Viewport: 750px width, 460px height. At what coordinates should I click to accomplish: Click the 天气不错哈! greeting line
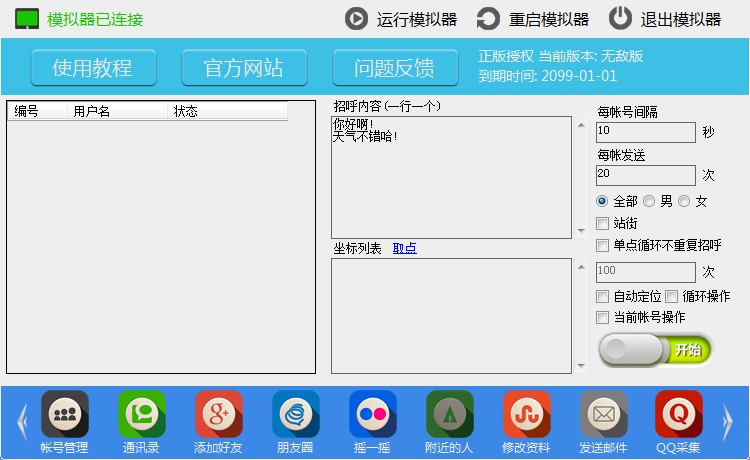click(x=365, y=136)
